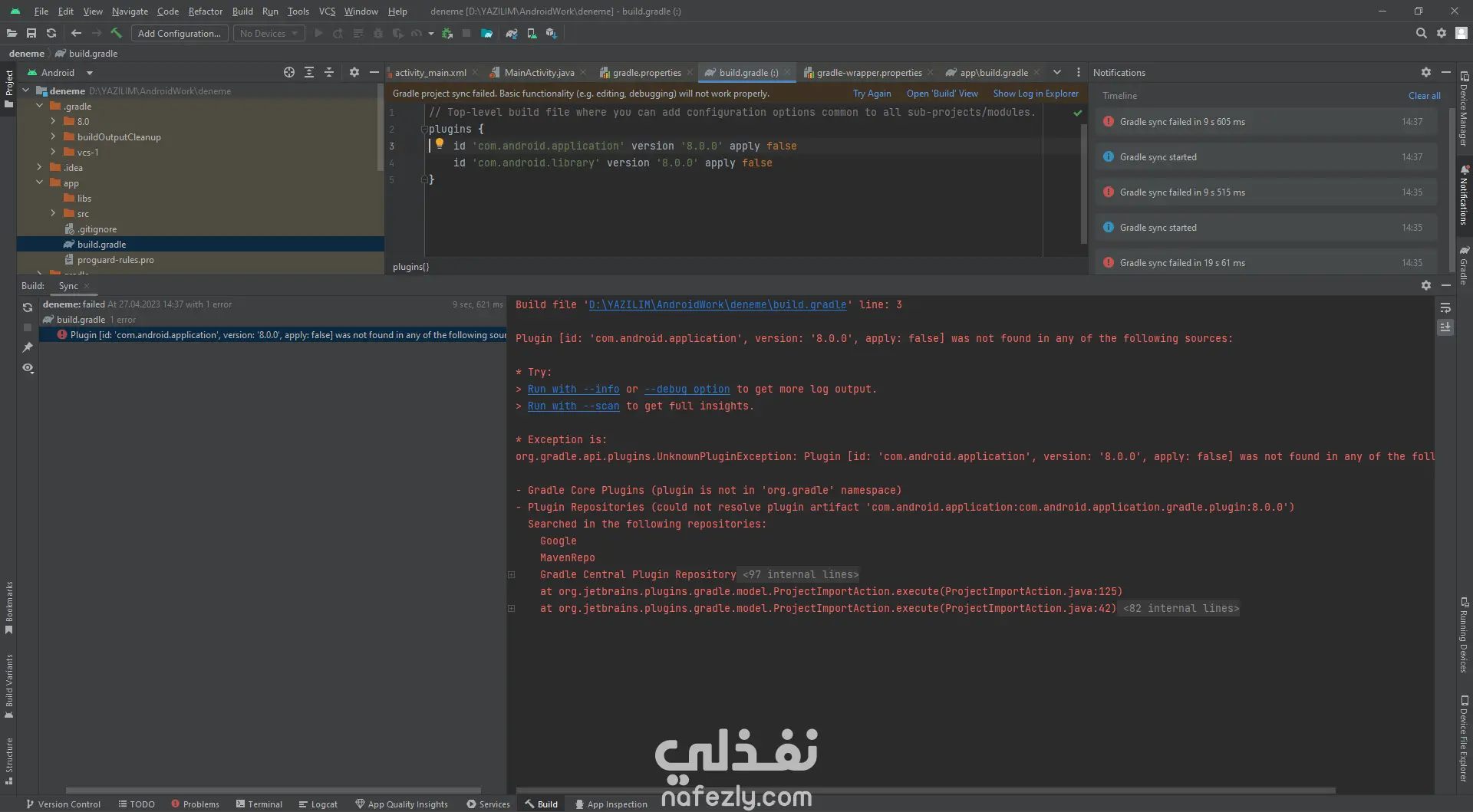The width and height of the screenshot is (1473, 812).
Task: Open the No Devices selector dropdown
Action: pos(269,33)
